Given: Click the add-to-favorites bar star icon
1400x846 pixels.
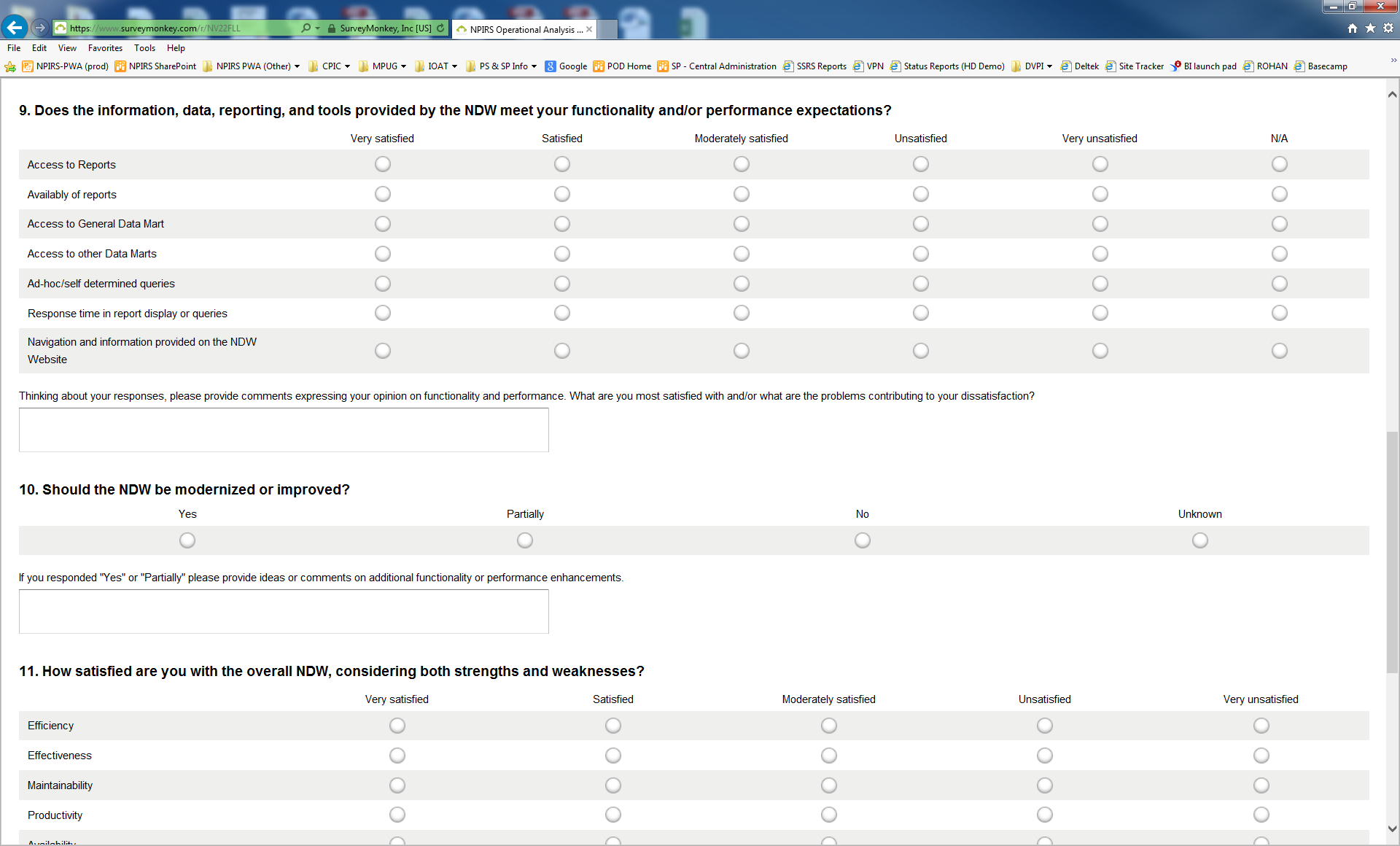Looking at the screenshot, I should (10, 66).
